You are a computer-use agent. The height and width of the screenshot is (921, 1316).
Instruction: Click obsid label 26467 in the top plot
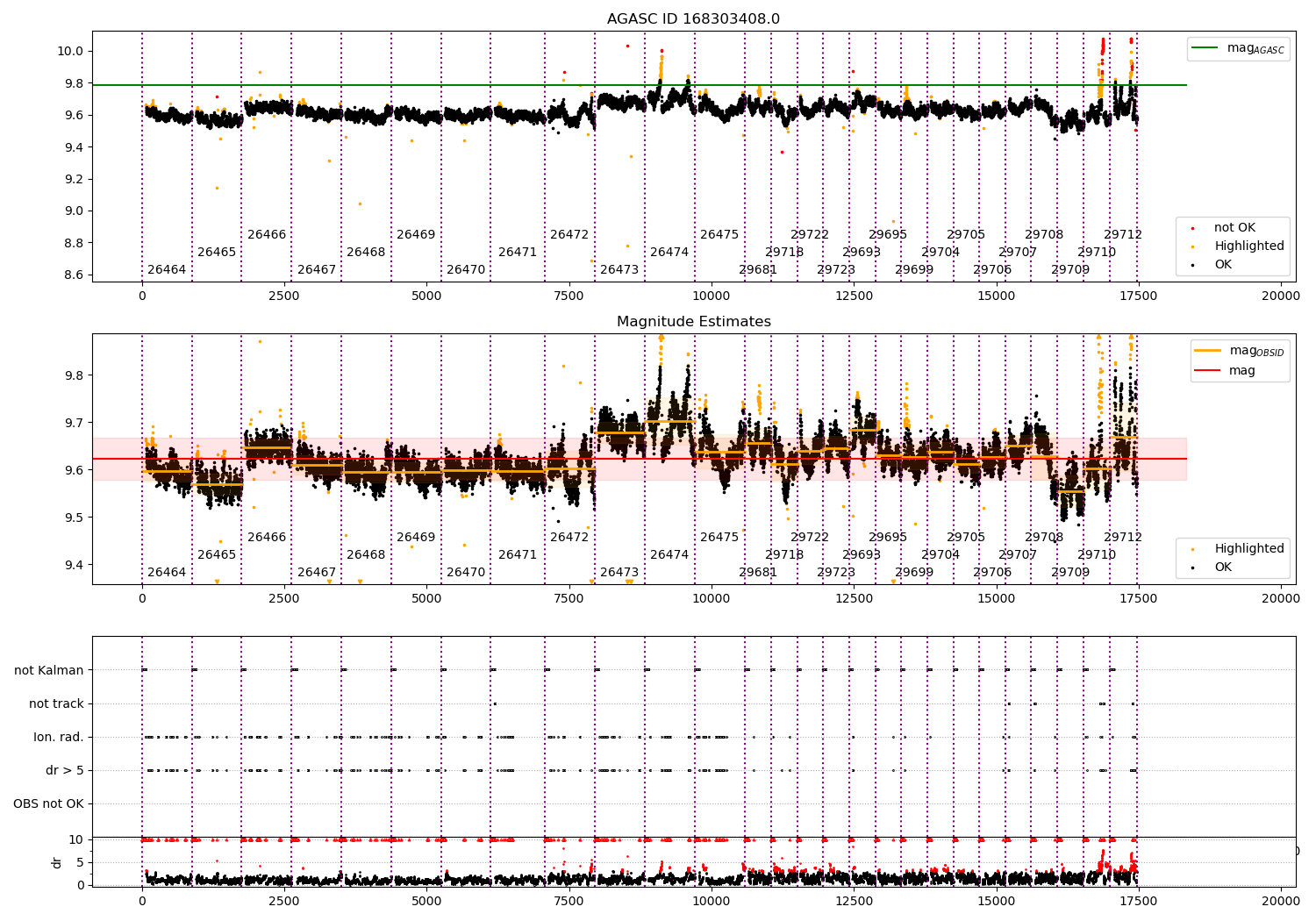coord(317,269)
